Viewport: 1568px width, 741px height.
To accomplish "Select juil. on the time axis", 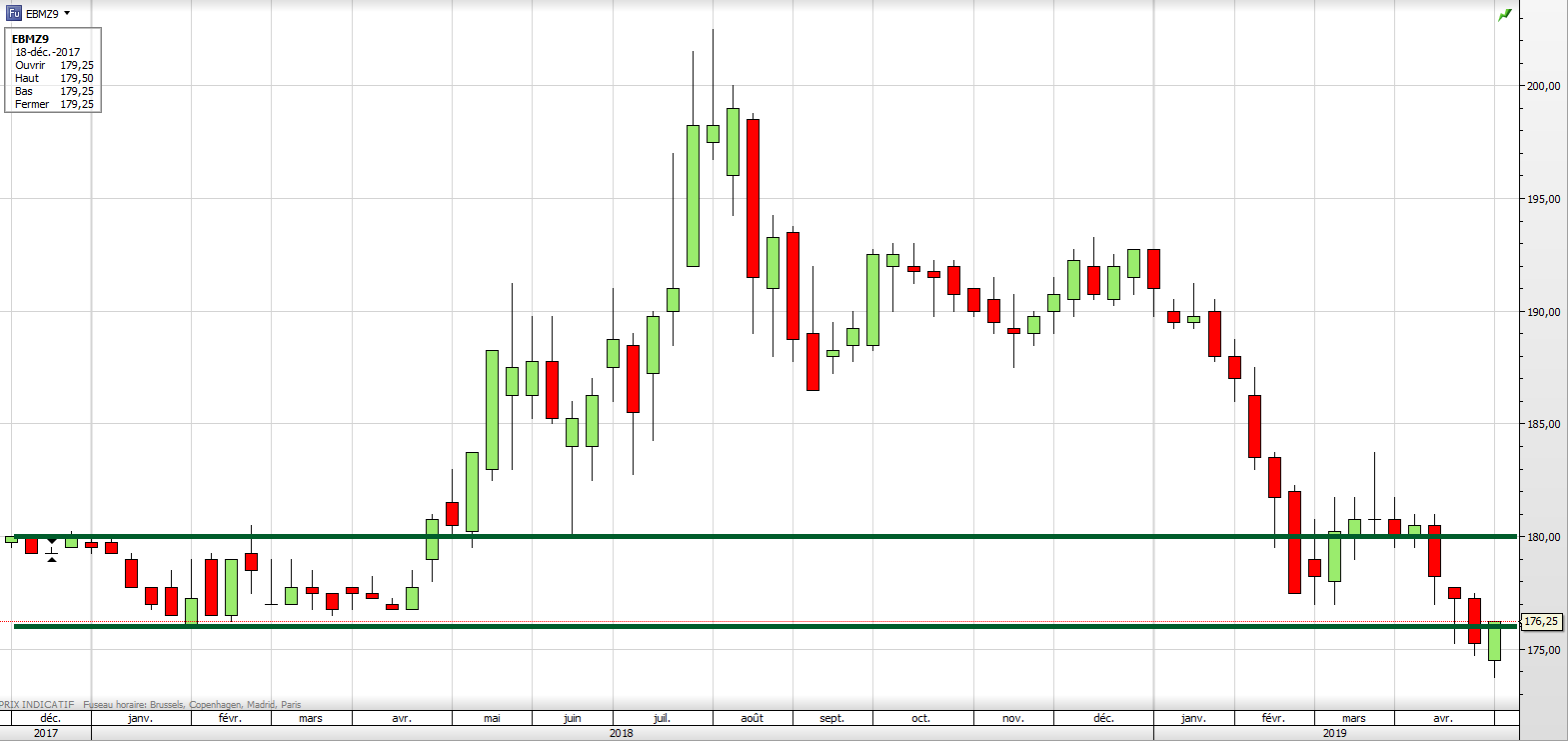I will click(662, 718).
